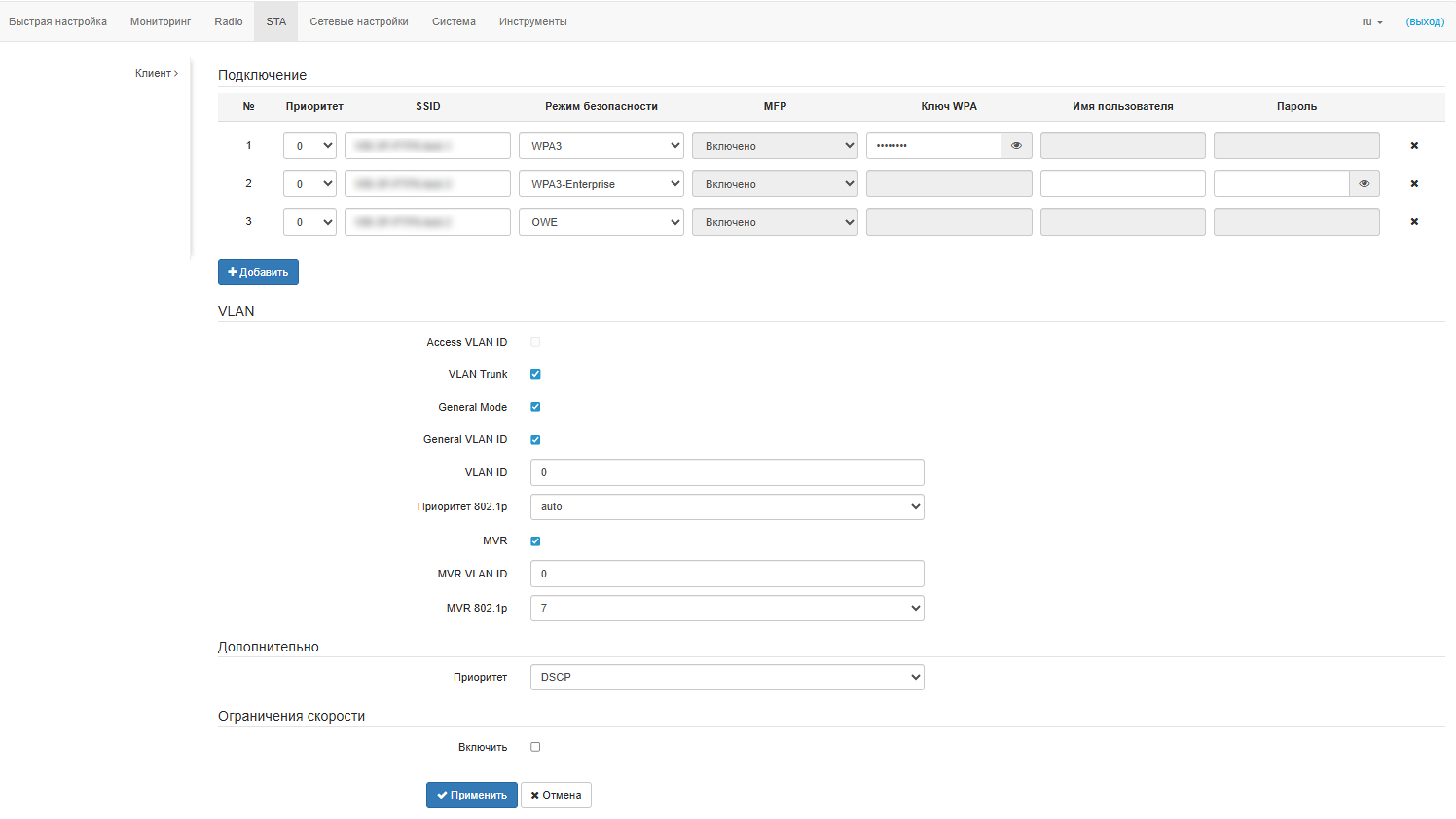Open the DSCP priority dropdown
The width and height of the screenshot is (1456, 819).
click(x=726, y=677)
